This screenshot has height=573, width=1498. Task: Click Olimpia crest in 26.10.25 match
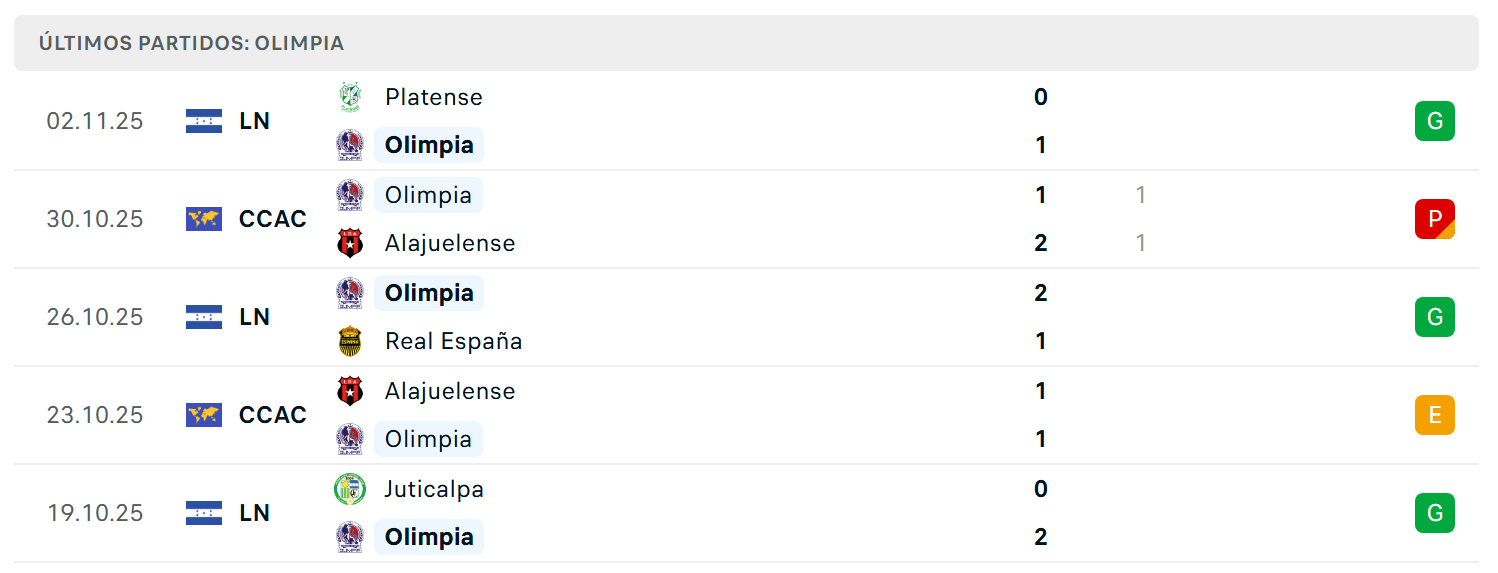pyautogui.click(x=350, y=293)
